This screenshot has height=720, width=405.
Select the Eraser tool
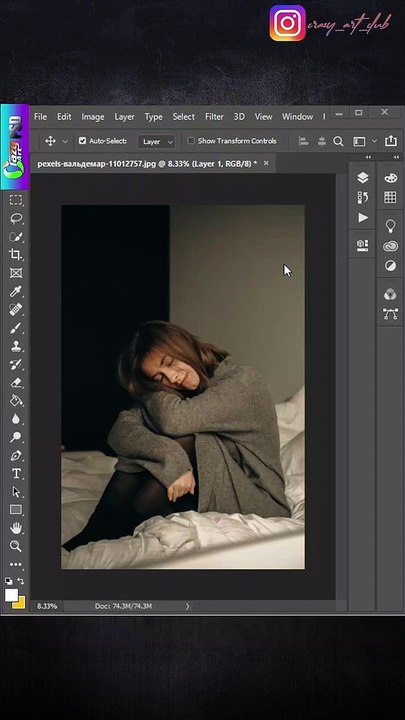[16, 382]
